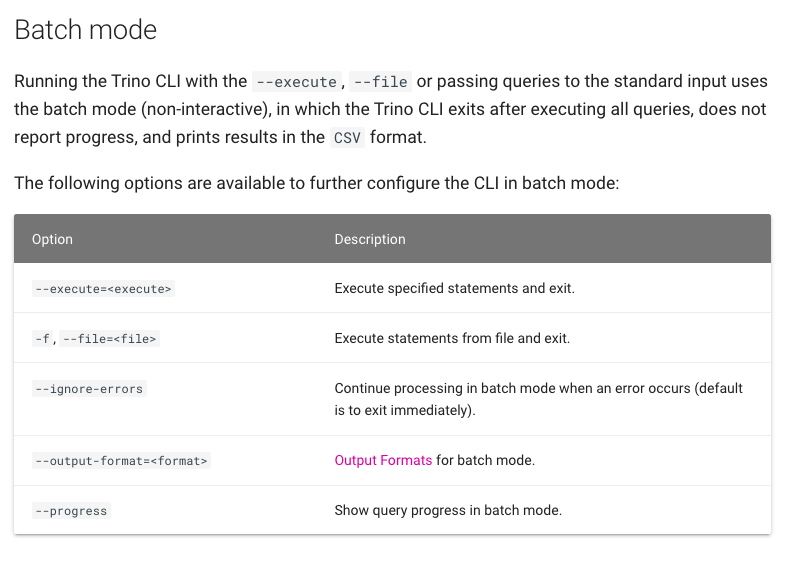This screenshot has width=792, height=574.
Task: Click the --execute code in intro paragraph
Action: (x=297, y=82)
